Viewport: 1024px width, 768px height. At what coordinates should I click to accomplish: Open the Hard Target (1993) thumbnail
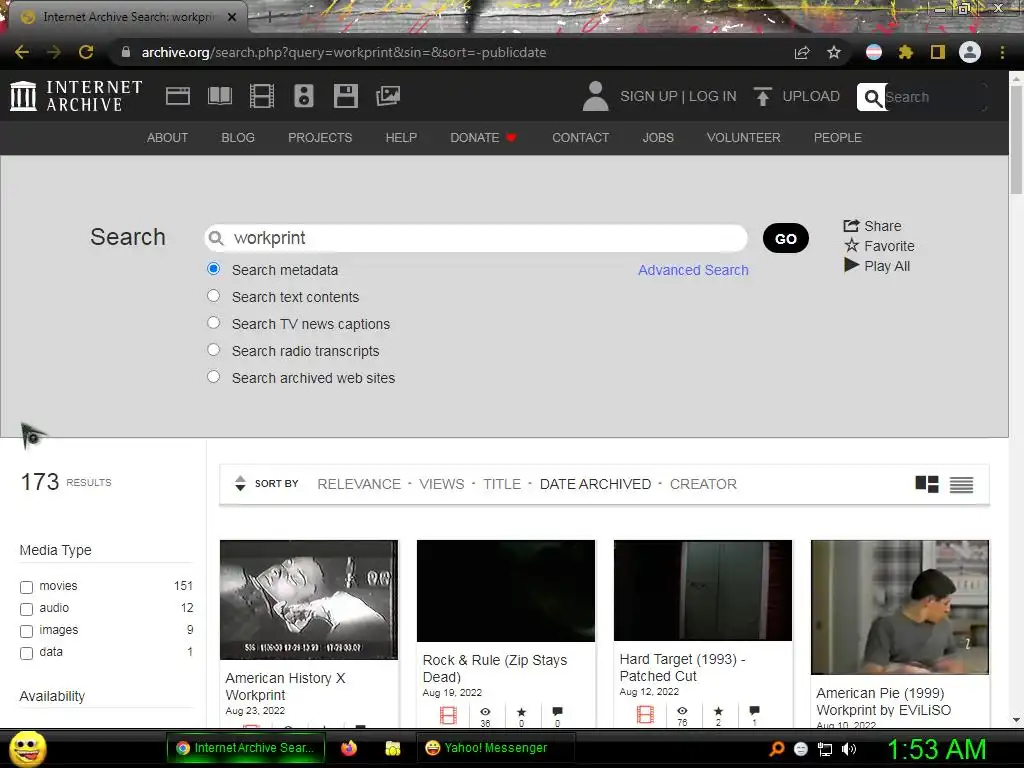tap(703, 590)
